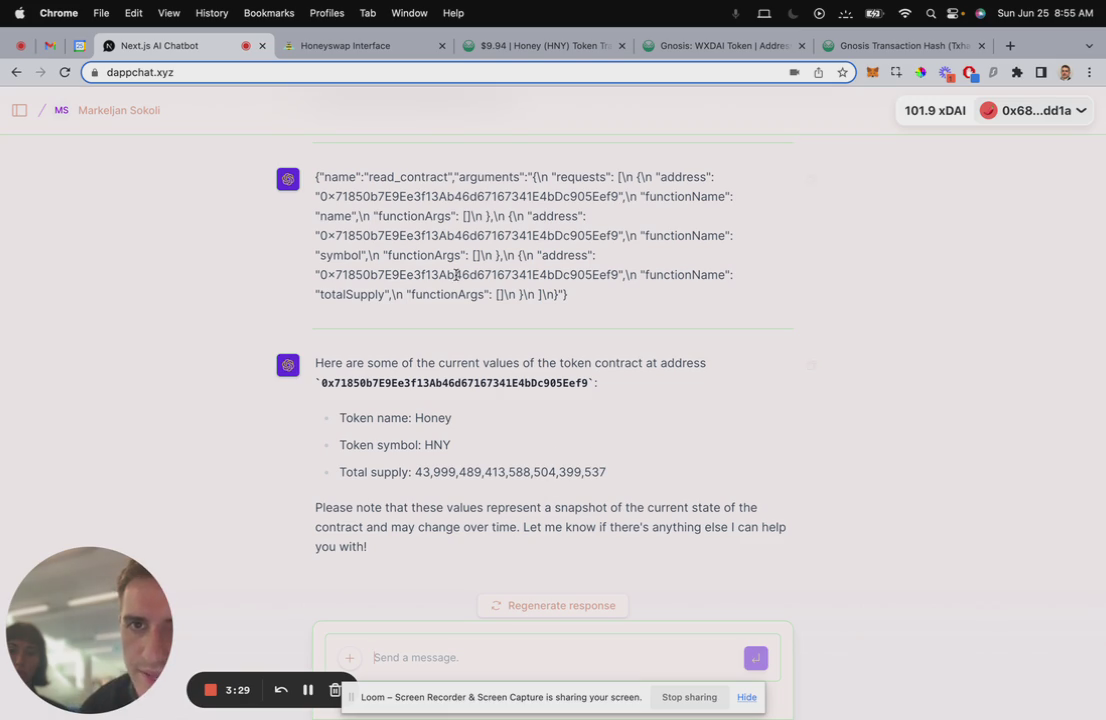Open the Bookmarks menu

coord(269,13)
